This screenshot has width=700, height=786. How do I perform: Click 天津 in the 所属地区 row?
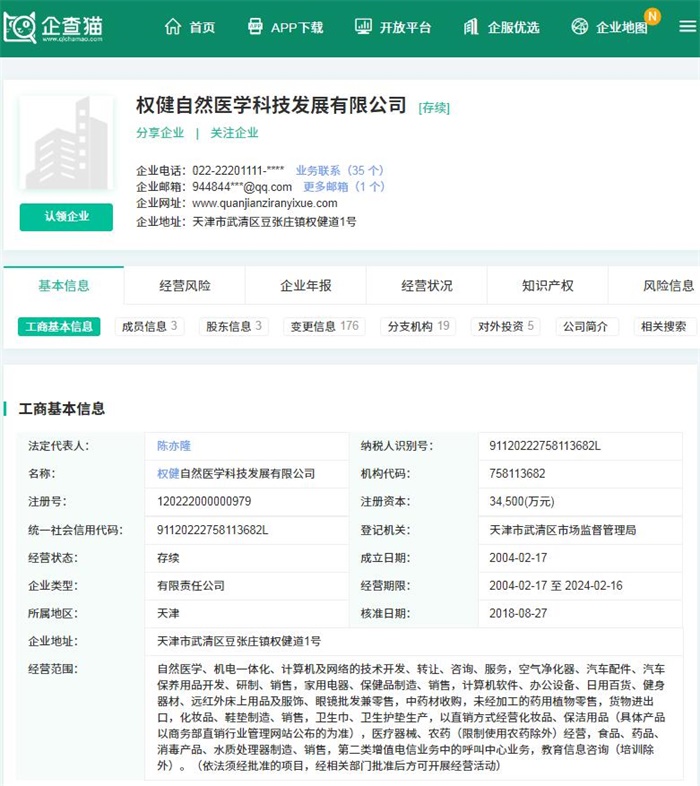pos(168,613)
